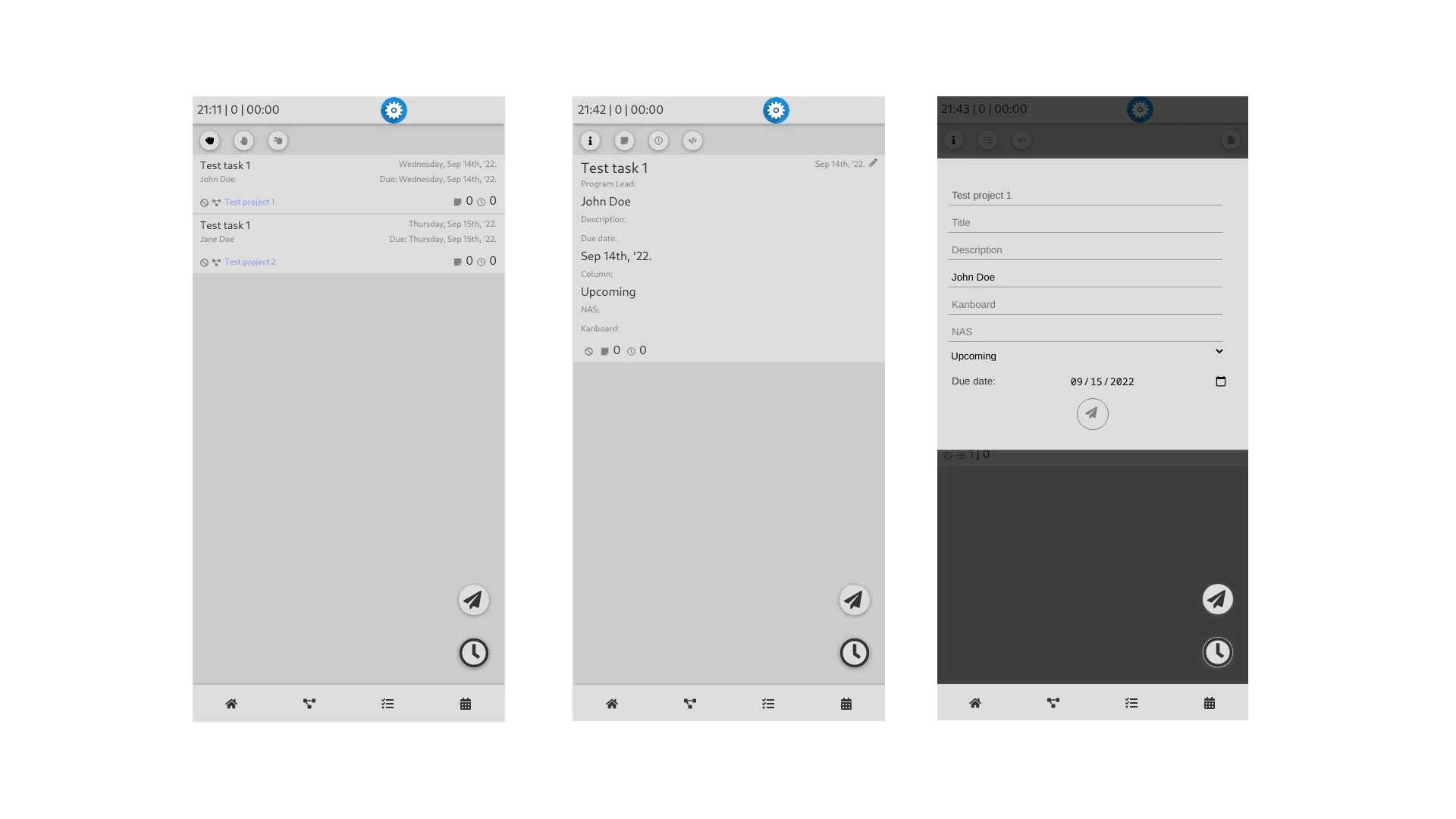Click the send arrow button on edit form
The width and height of the screenshot is (1456, 819).
[1092, 413]
